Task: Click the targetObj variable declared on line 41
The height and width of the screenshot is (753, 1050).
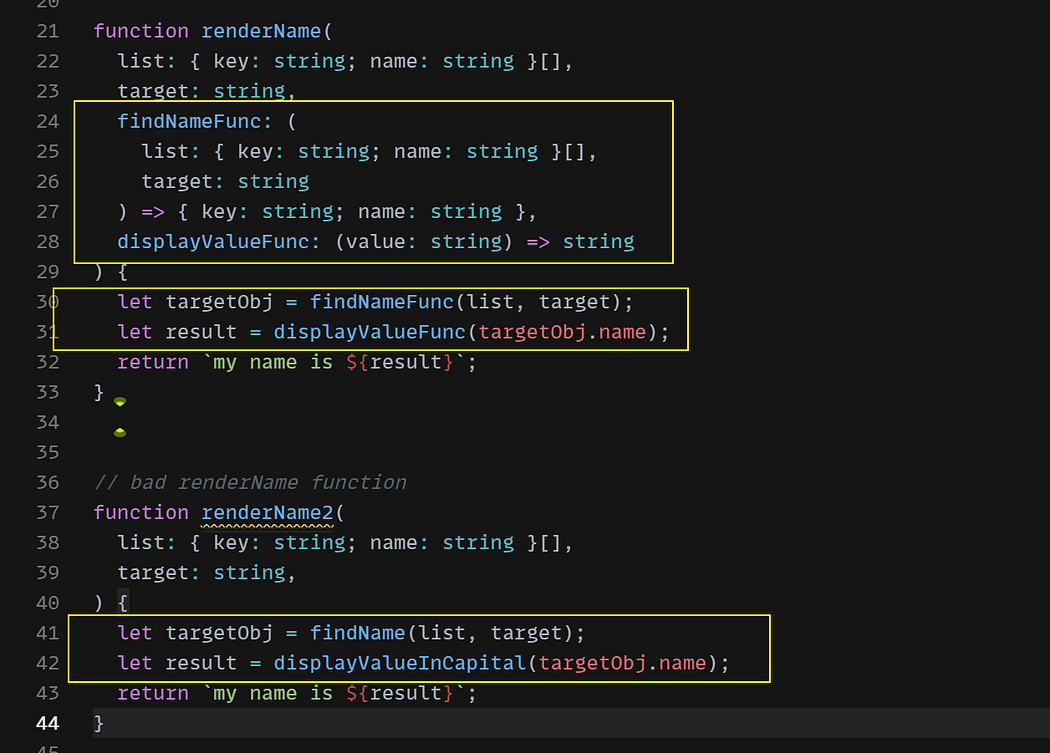Action: [220, 633]
